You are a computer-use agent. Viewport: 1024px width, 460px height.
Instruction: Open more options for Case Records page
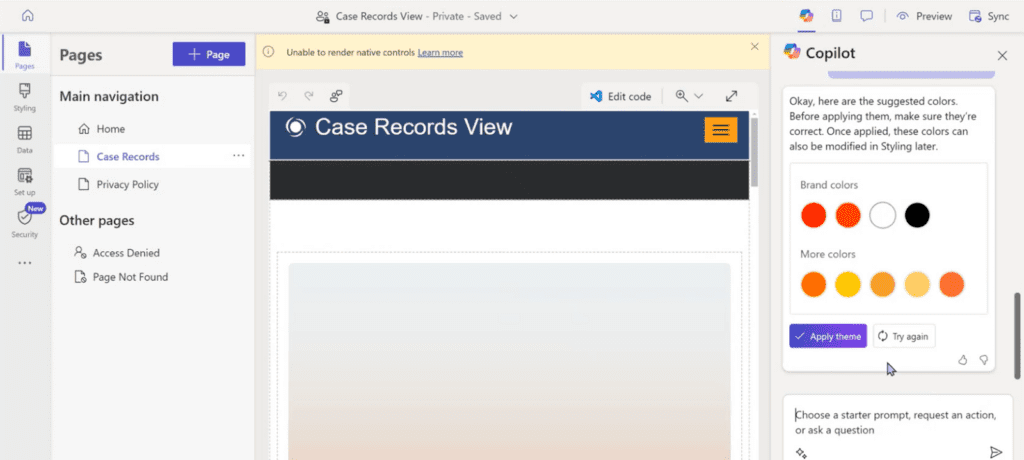click(x=238, y=156)
